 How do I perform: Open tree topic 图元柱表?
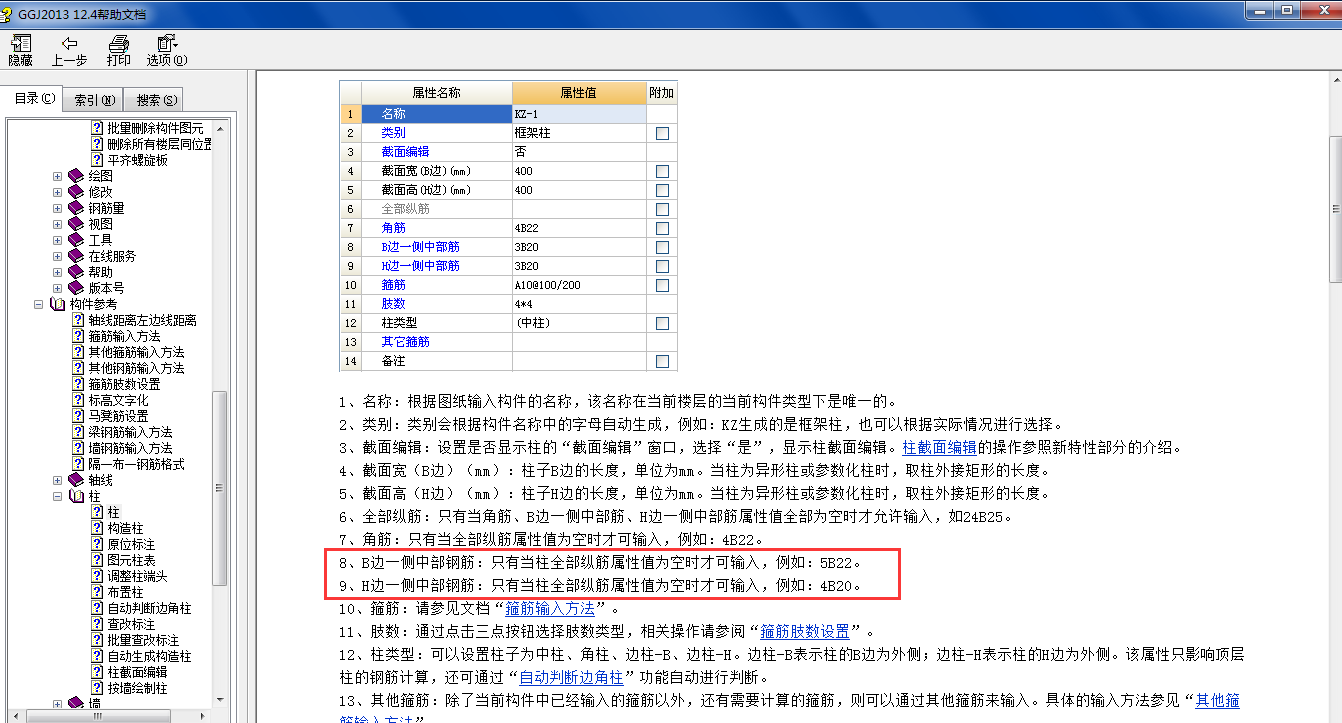click(x=132, y=560)
